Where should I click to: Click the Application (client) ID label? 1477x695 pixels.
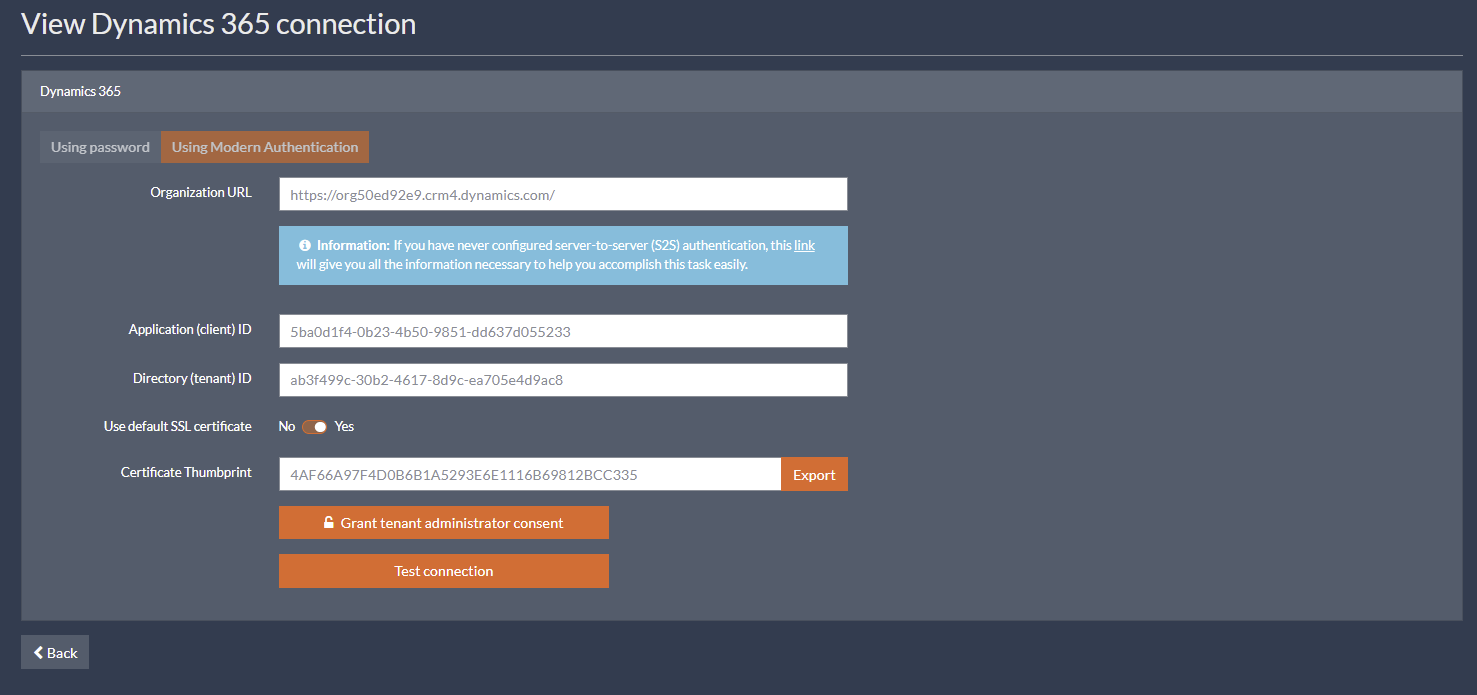(x=190, y=329)
